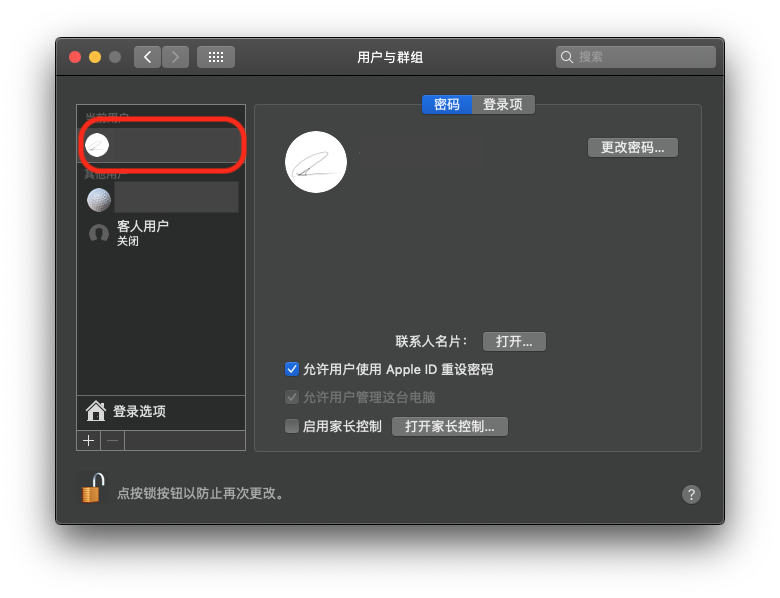Click the house icon for 登录选项
Screen dimensions: 780x598
96,411
